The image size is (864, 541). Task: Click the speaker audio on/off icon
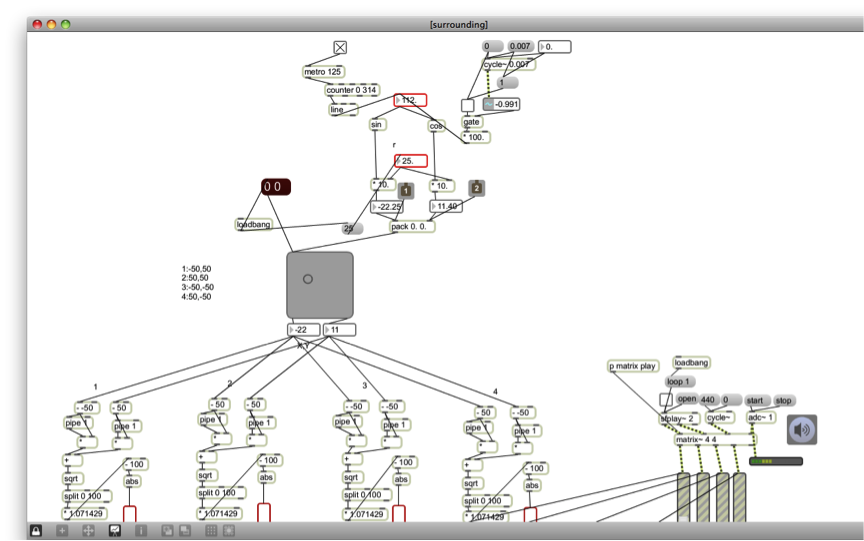point(802,430)
